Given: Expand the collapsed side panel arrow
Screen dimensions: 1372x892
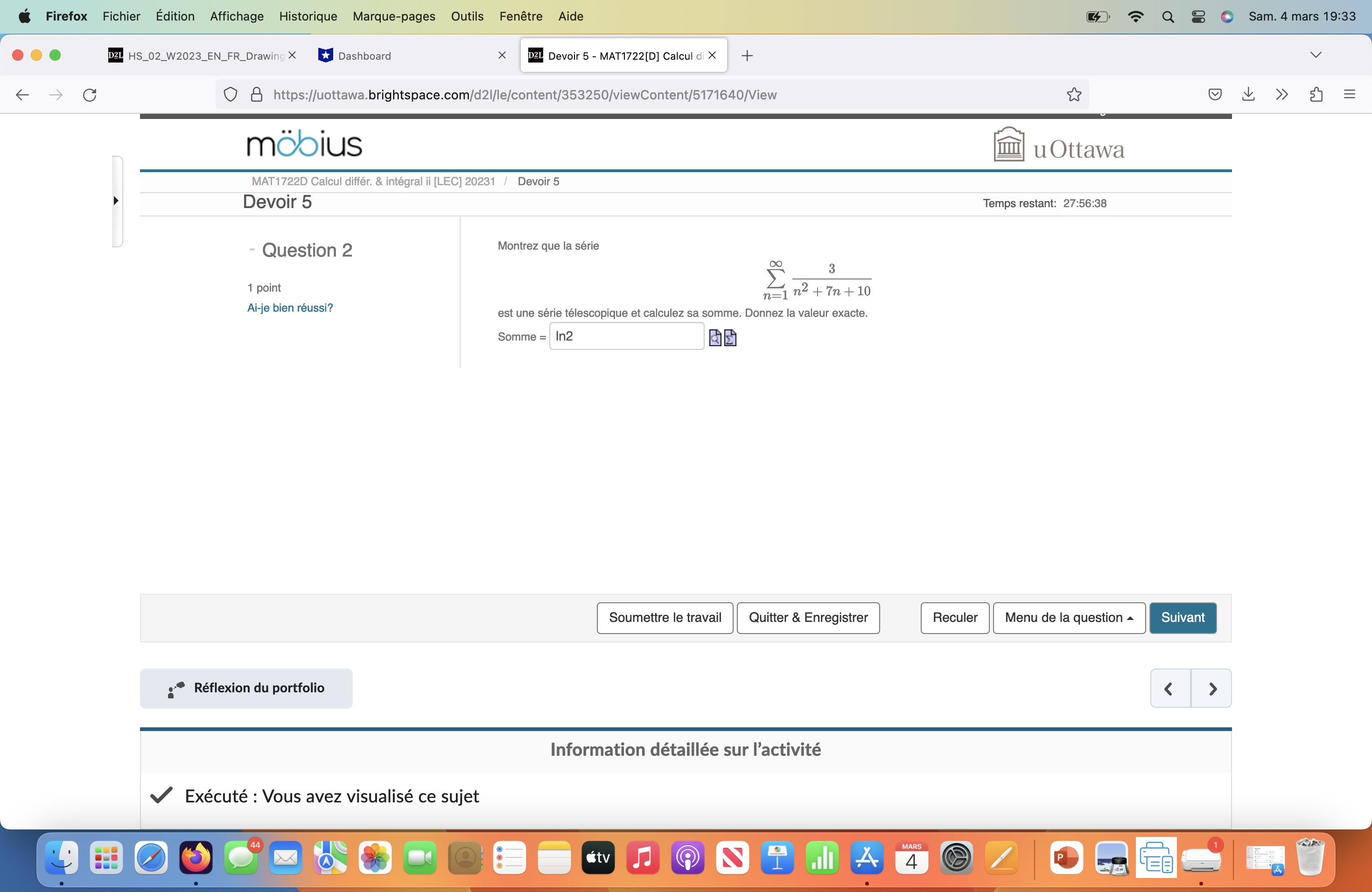Looking at the screenshot, I should tap(116, 201).
